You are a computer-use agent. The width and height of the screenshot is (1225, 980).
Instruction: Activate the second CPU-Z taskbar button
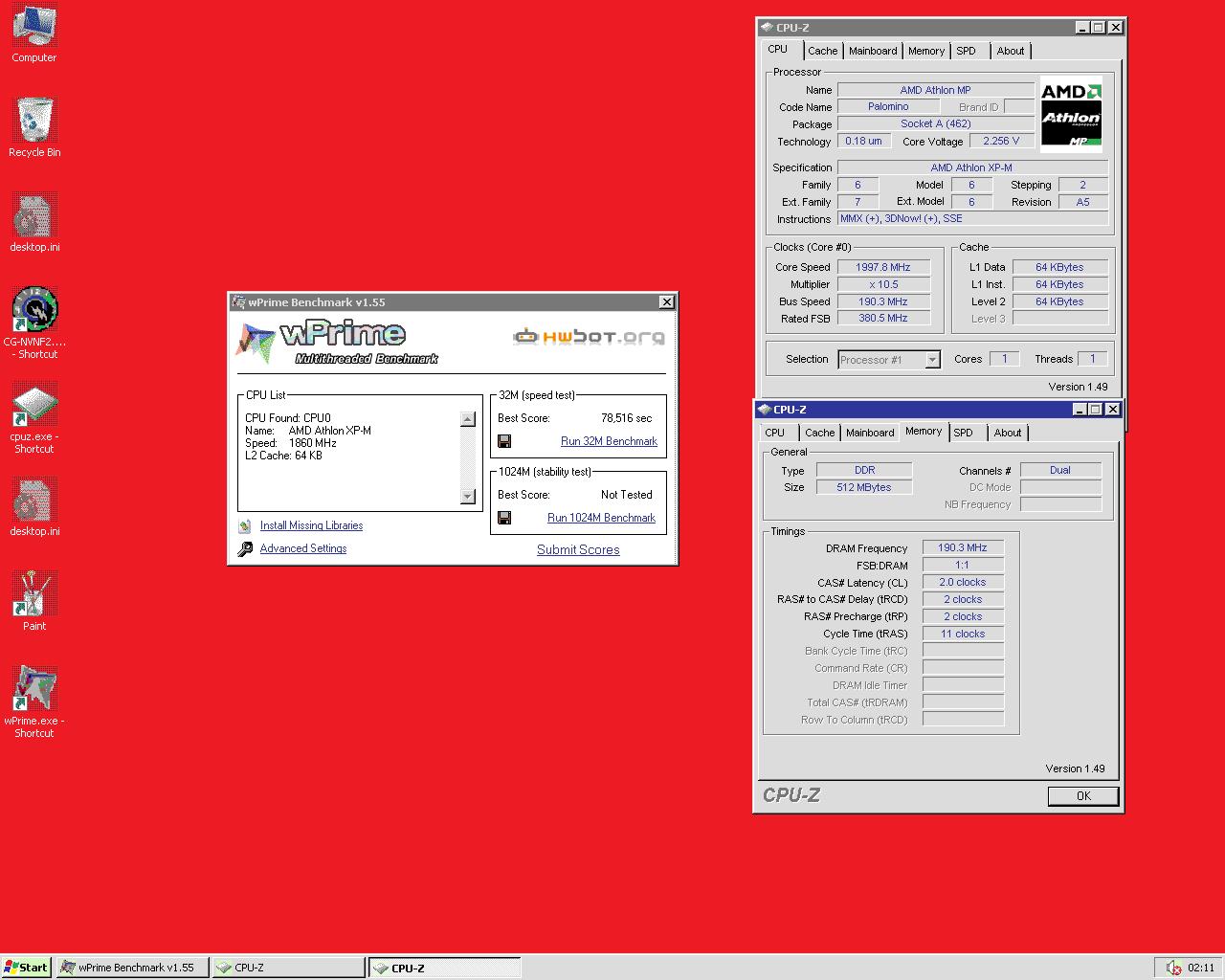[444, 968]
